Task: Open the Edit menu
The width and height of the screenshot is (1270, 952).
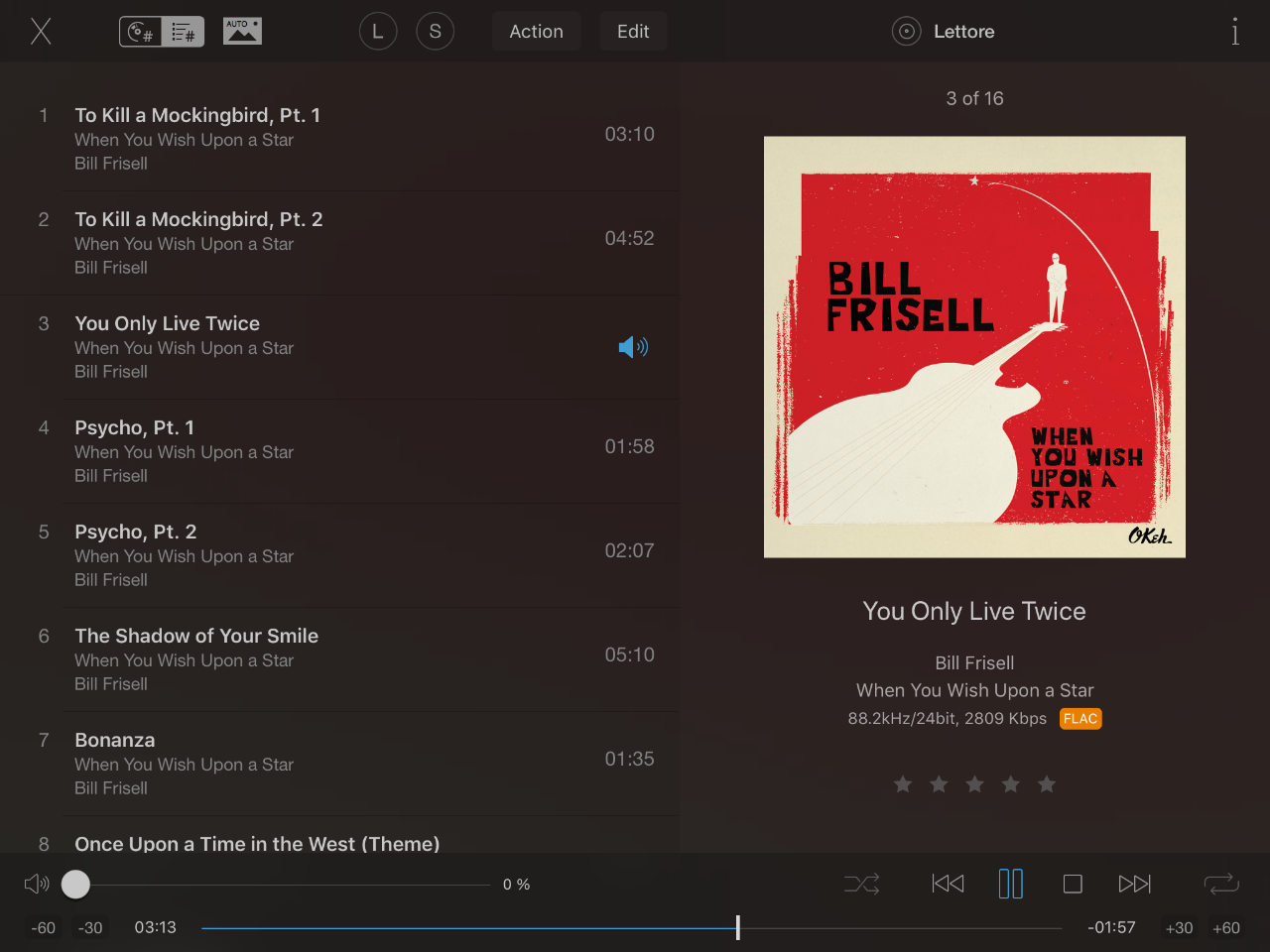Action: coord(633,32)
